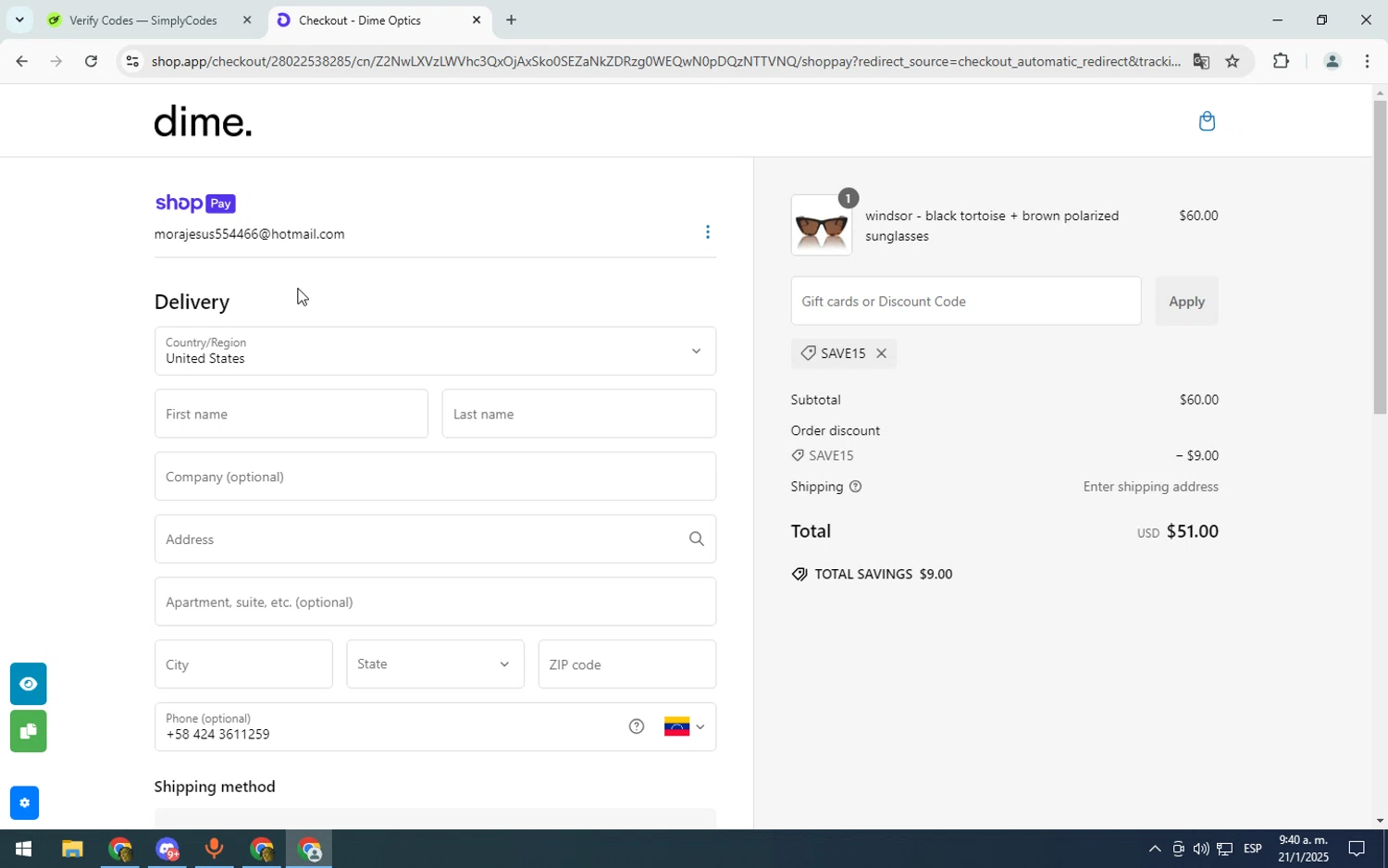Click the browser address bar URL

pos(665,62)
